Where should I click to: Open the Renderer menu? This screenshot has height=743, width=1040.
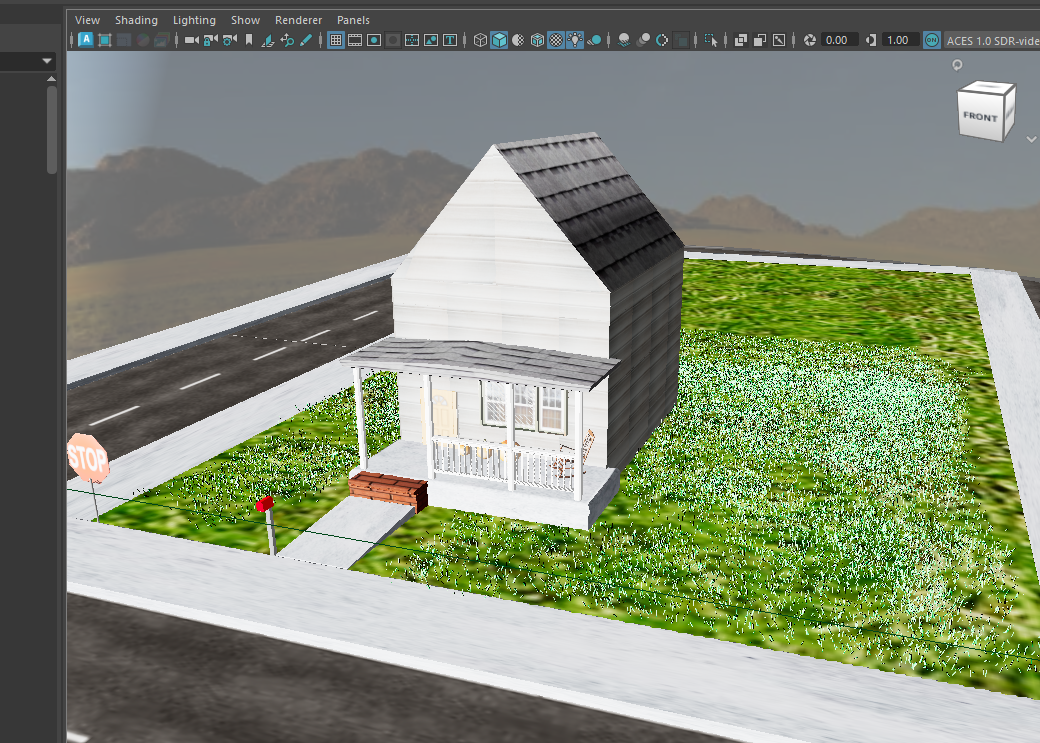(298, 19)
